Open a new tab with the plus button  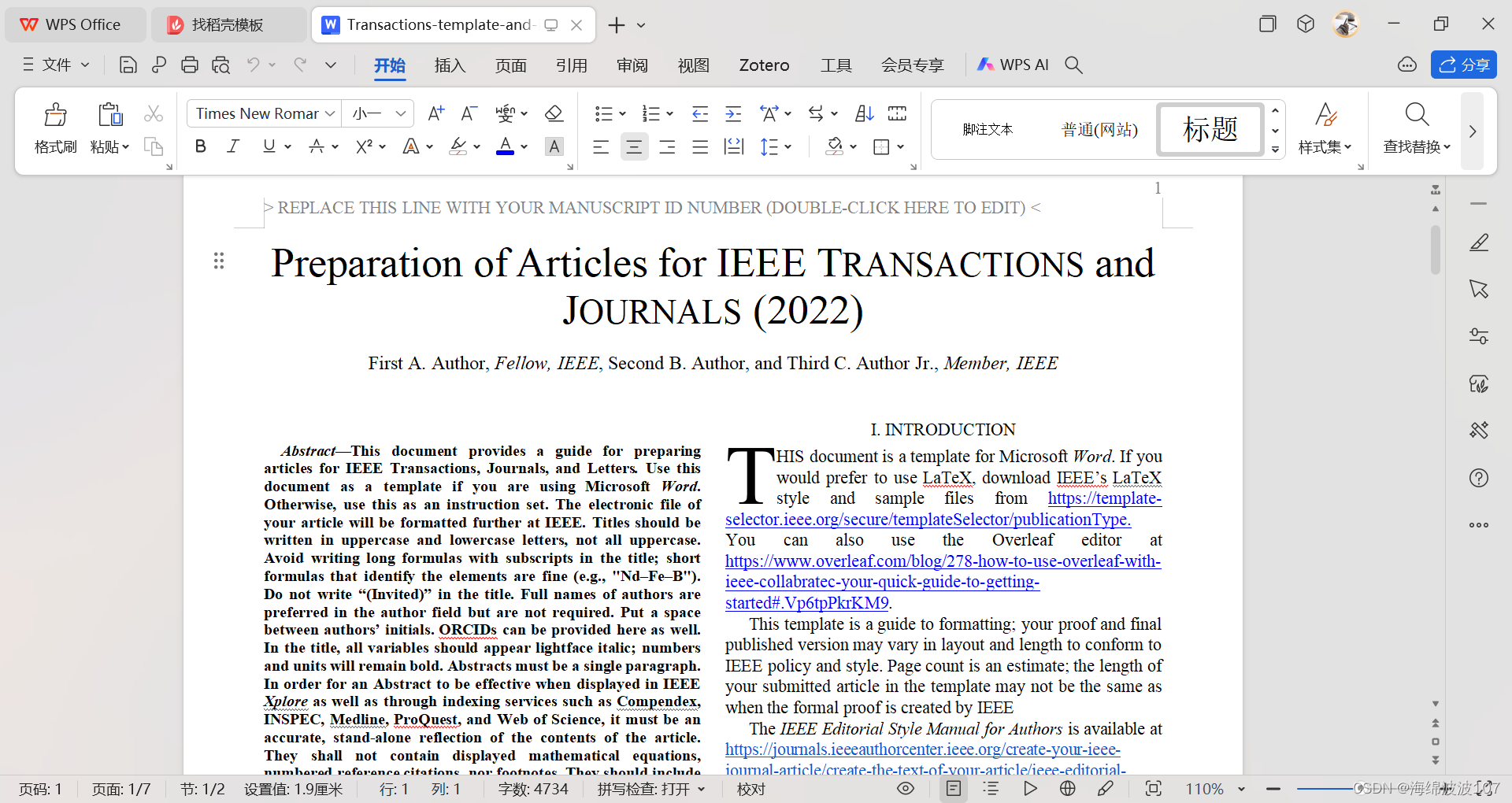[x=617, y=25]
